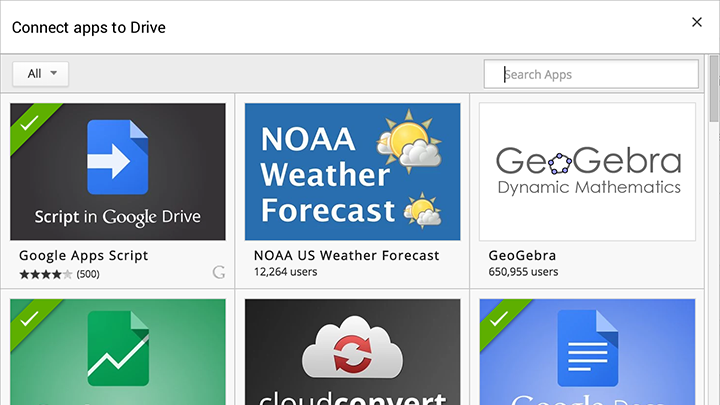Click the green checkmark on the Docs card
Screen dimensions: 720x405
(499, 319)
